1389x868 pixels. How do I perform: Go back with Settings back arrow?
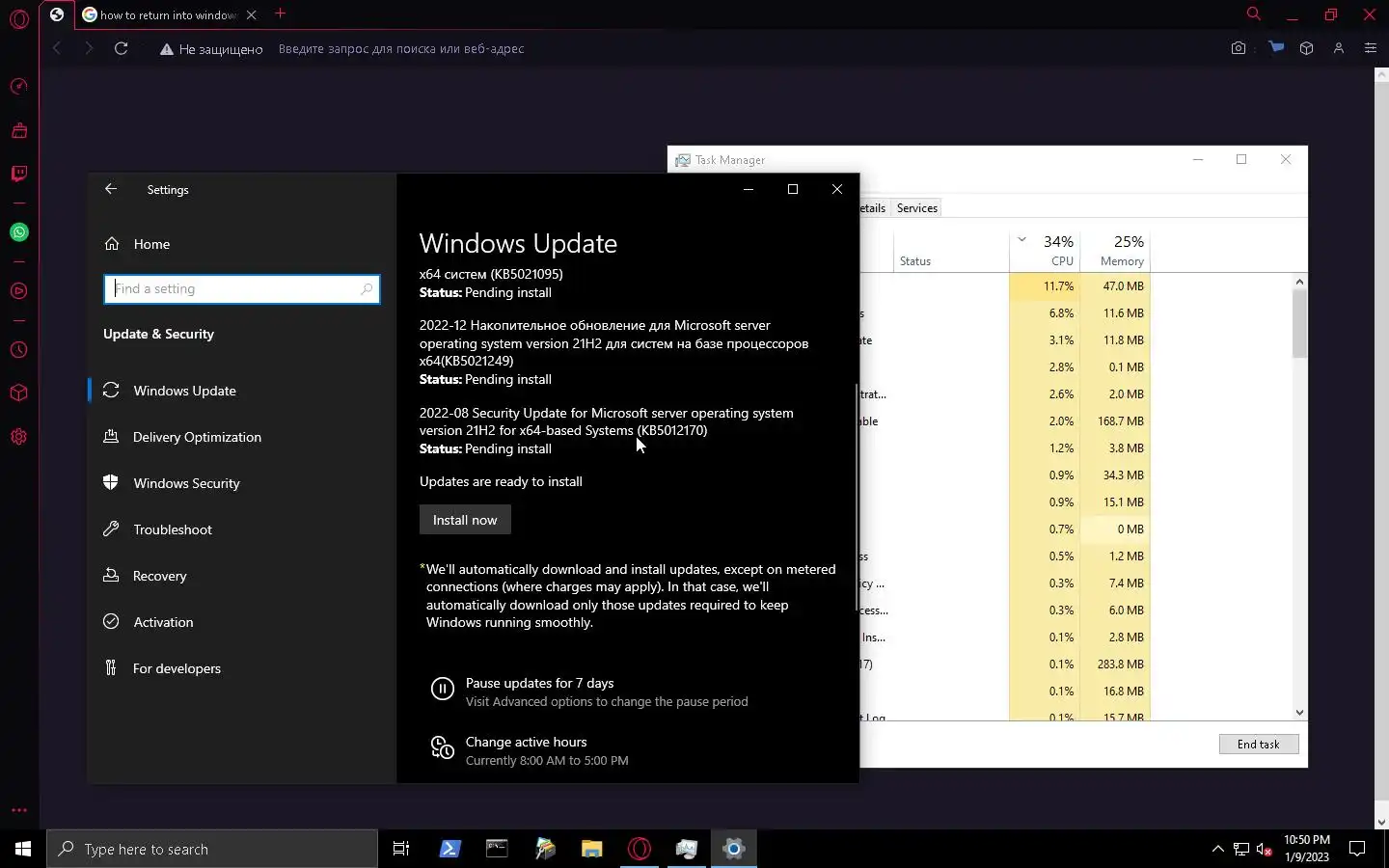pyautogui.click(x=111, y=189)
